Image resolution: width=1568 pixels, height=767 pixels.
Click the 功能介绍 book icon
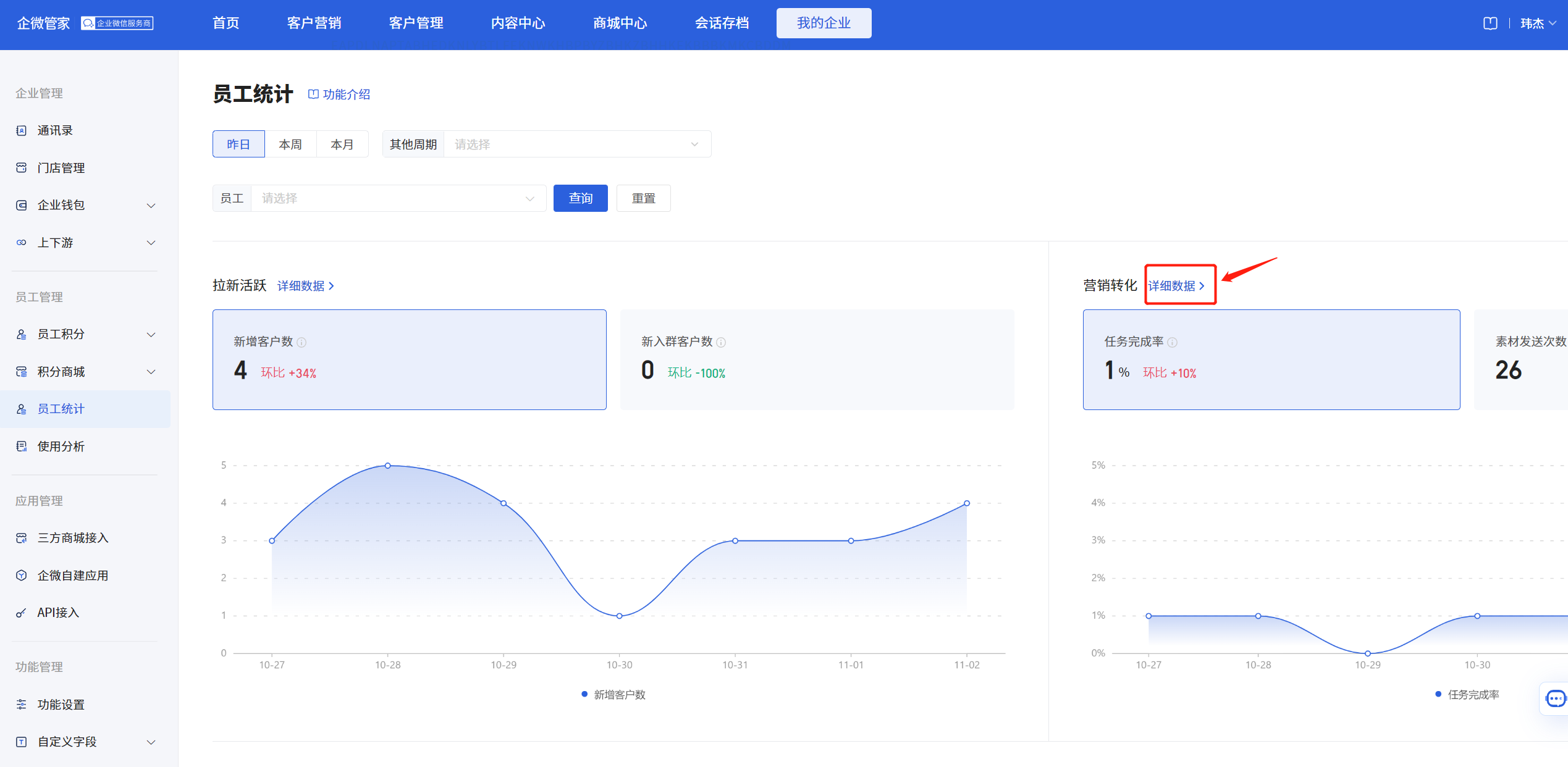click(x=313, y=94)
